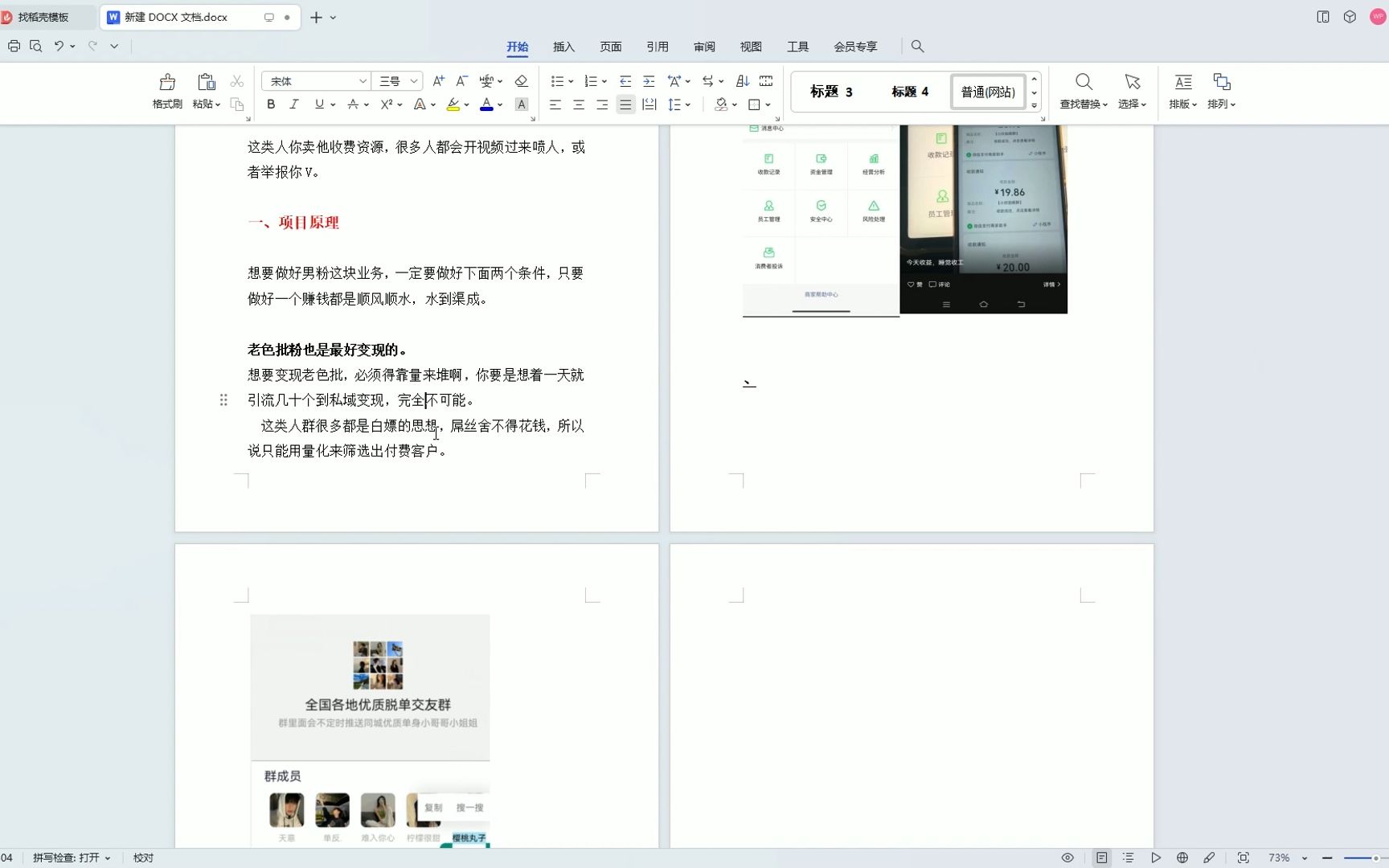Click the yellow highlight color pen
Screen dimensions: 1389x868
[453, 104]
